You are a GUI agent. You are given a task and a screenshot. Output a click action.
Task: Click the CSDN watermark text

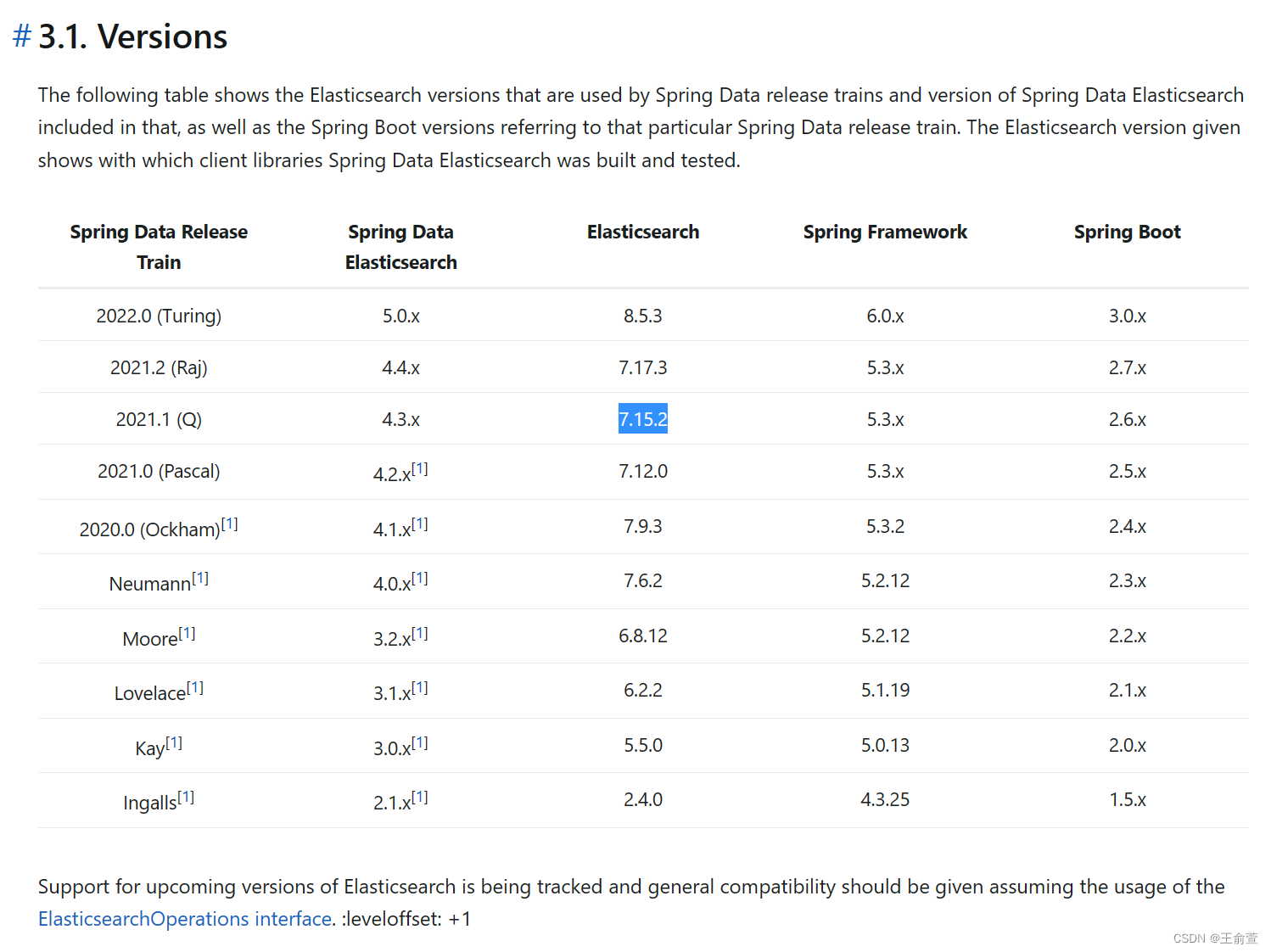point(1215,938)
